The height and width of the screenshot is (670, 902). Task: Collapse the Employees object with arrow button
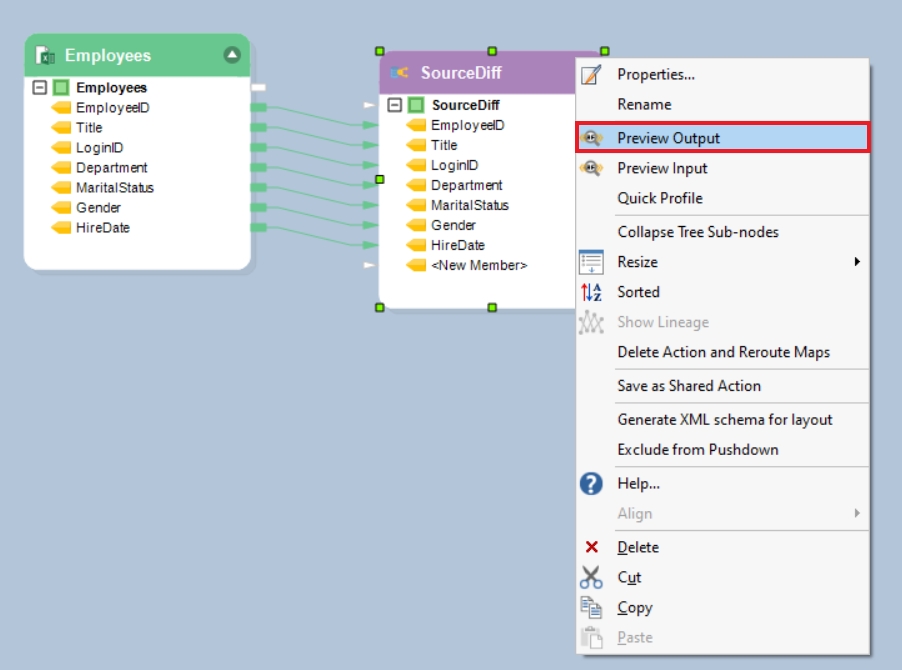pyautogui.click(x=232, y=55)
